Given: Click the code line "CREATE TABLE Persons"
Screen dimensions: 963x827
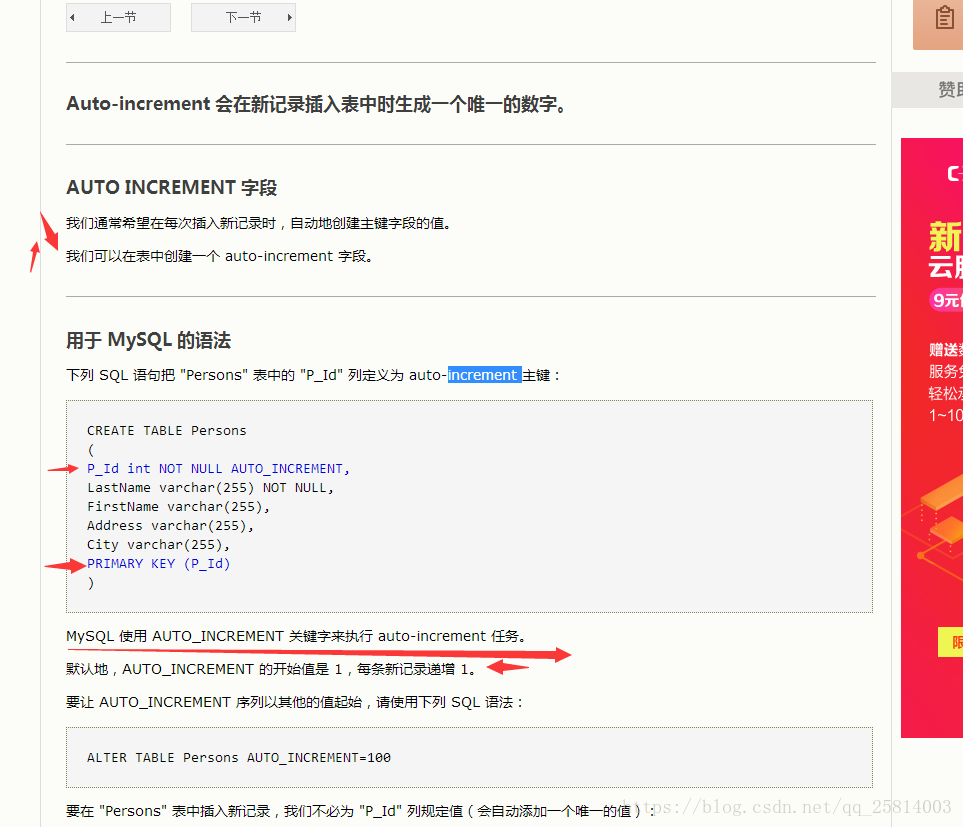Looking at the screenshot, I should (166, 430).
